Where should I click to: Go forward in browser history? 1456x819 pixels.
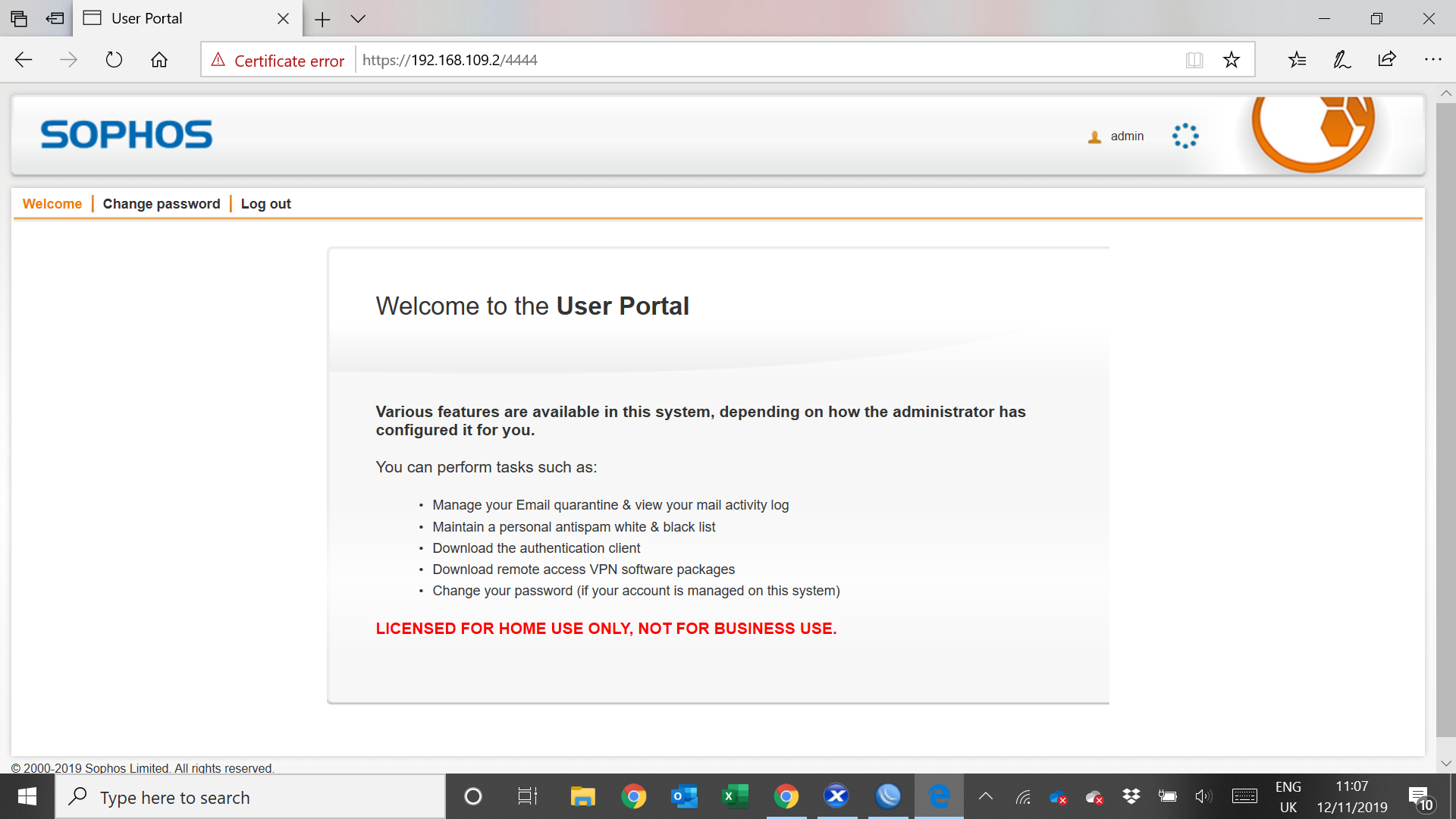tap(68, 60)
